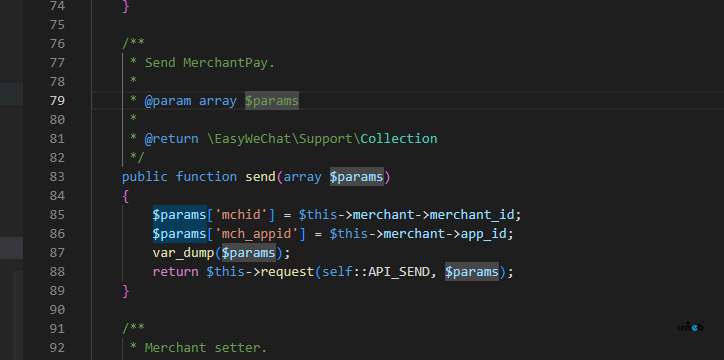Screen dimensions: 724x360
Task: Click the opening brace on line 84
Action: (126, 196)
